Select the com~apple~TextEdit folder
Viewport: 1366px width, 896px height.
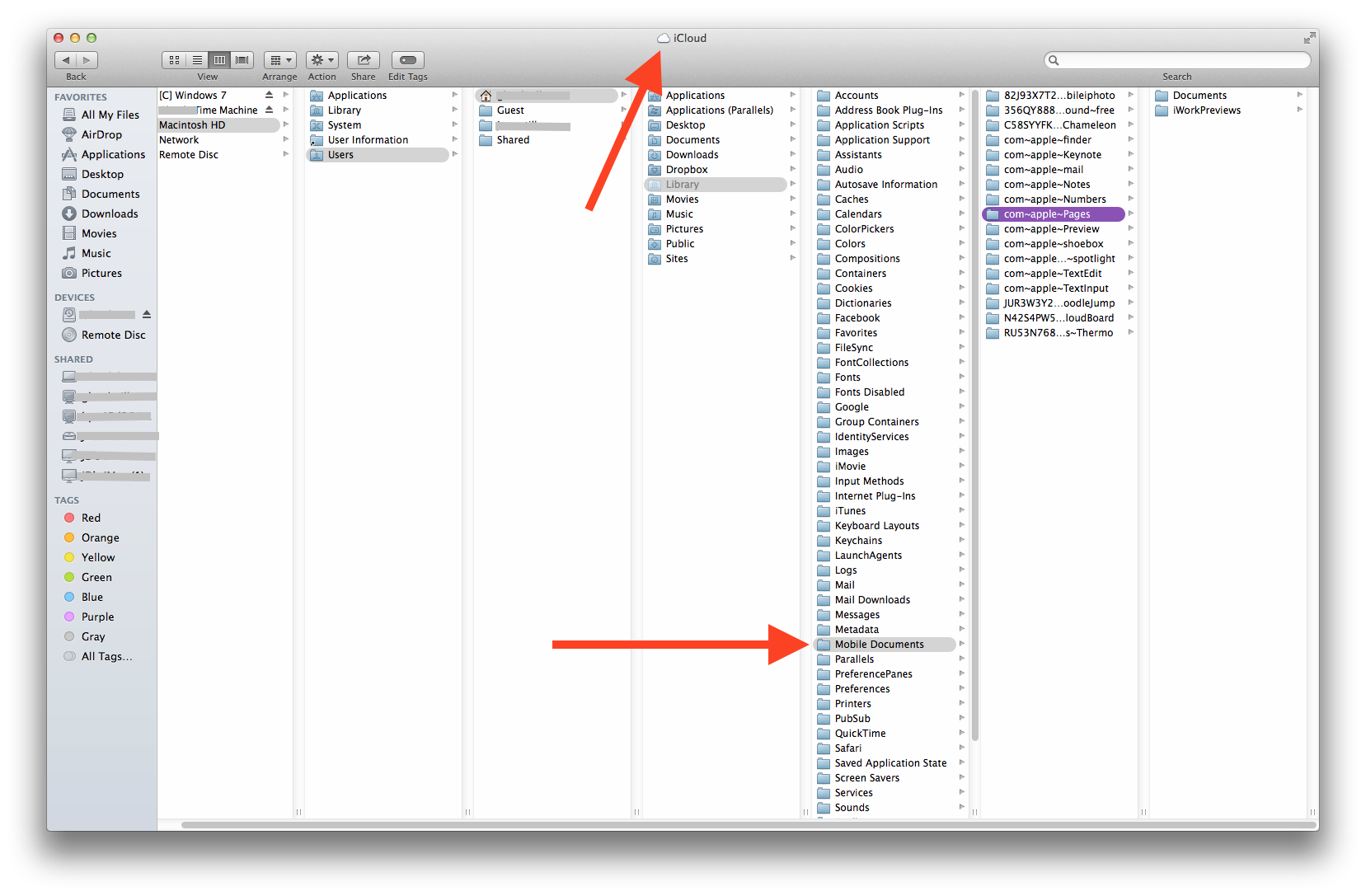pyautogui.click(x=1052, y=274)
